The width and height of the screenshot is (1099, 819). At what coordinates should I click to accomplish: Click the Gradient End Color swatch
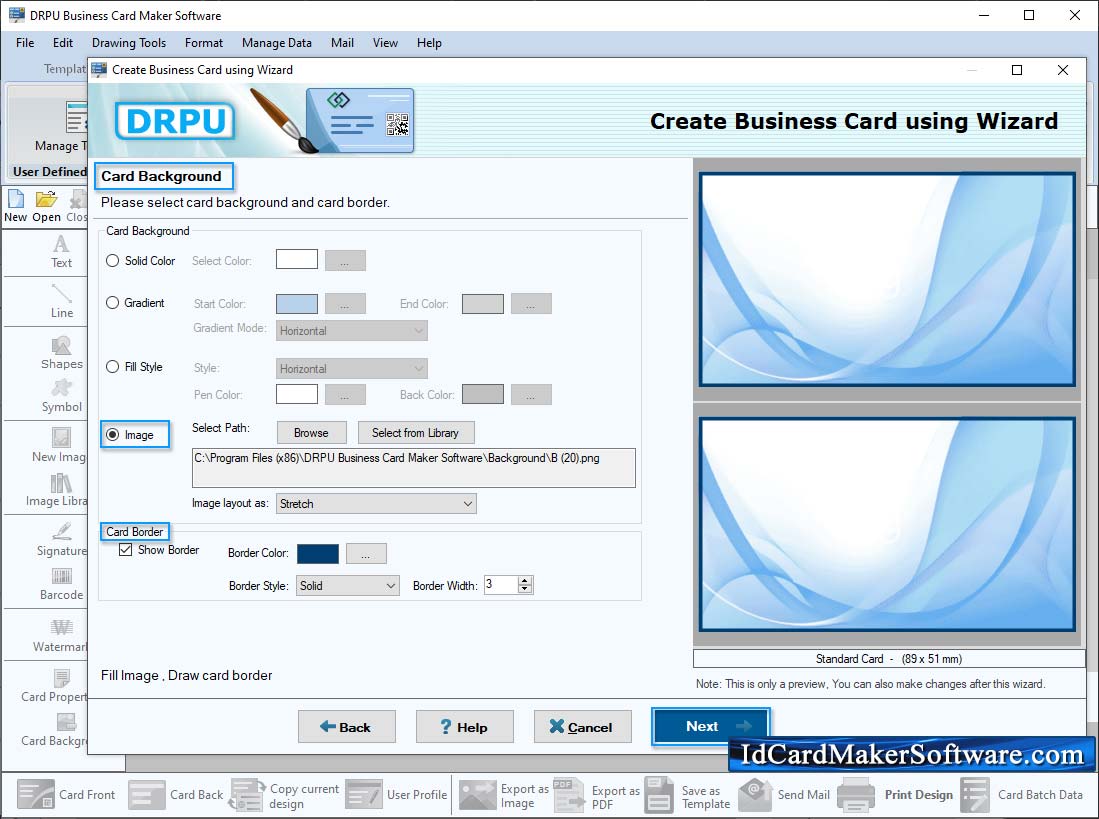(x=483, y=304)
